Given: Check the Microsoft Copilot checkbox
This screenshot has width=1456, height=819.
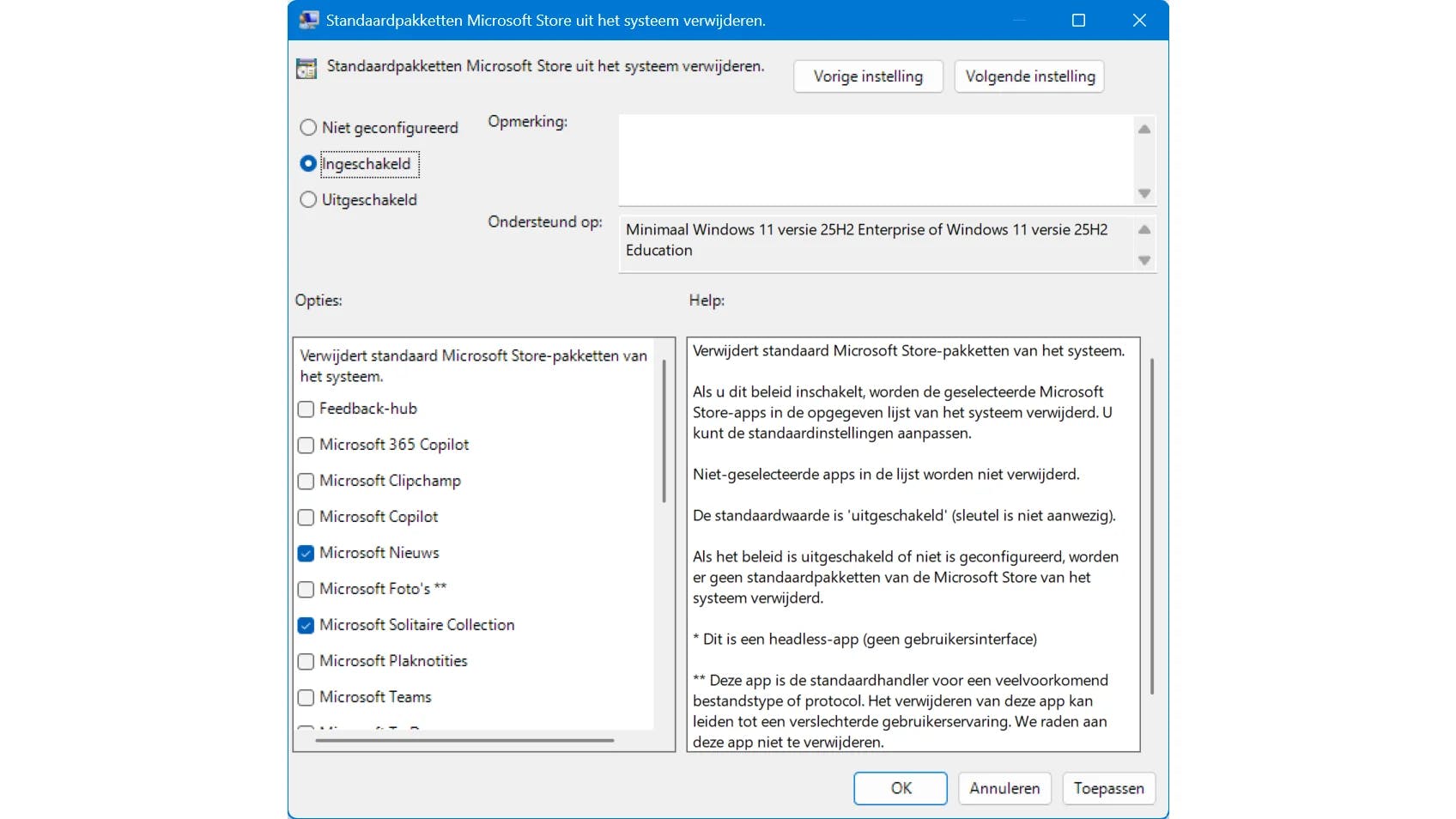Looking at the screenshot, I should (x=306, y=518).
